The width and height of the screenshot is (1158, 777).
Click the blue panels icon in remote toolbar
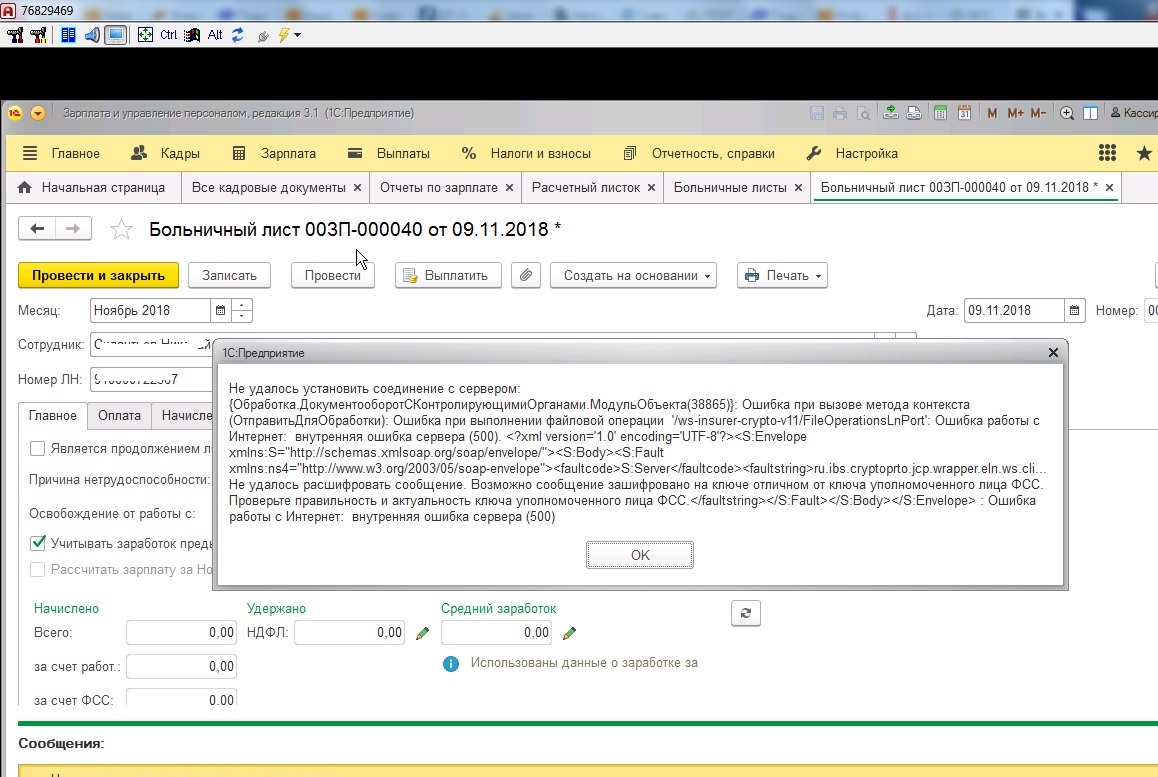pyautogui.click(x=68, y=35)
